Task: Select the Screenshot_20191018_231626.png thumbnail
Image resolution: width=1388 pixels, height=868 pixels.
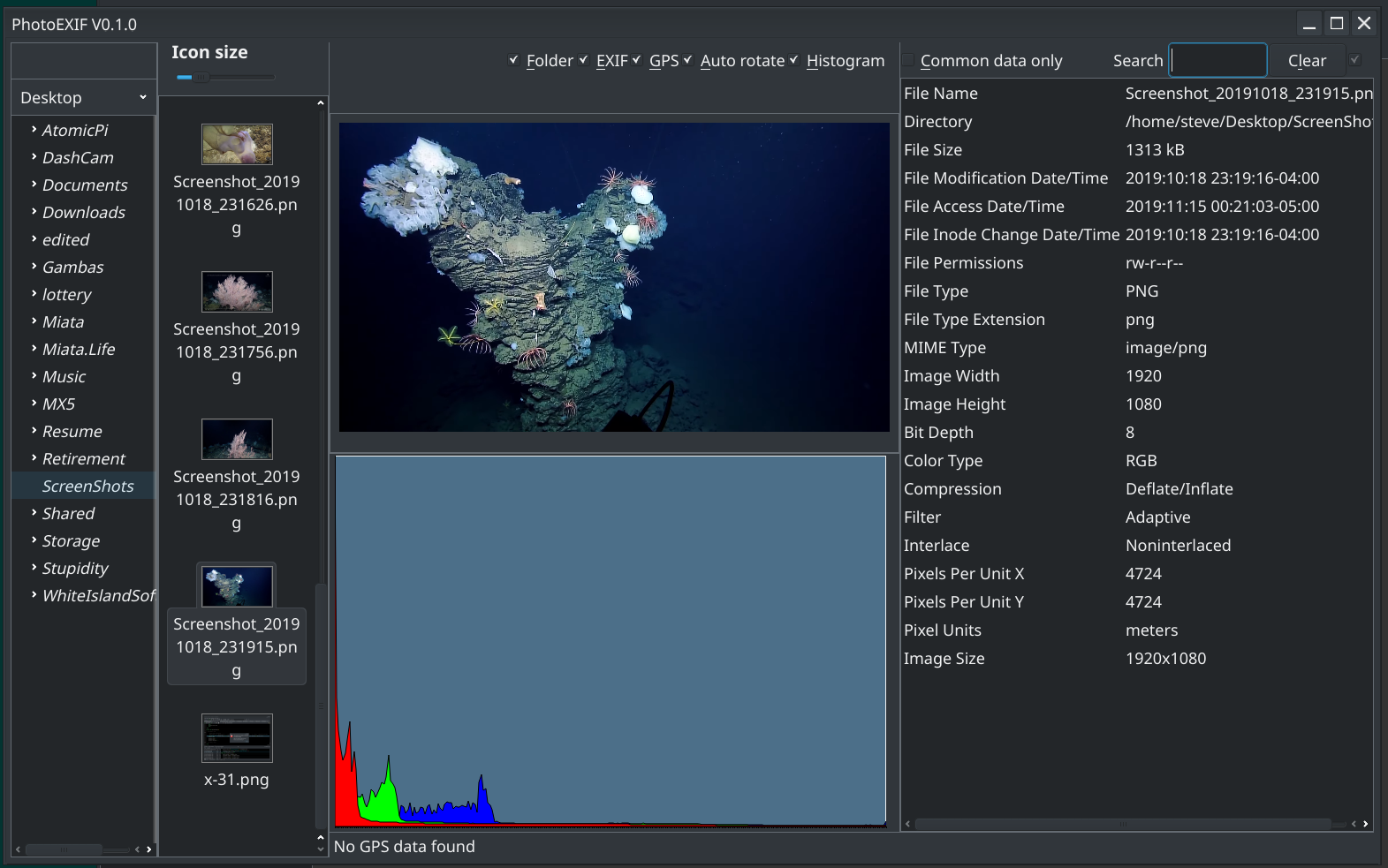Action: click(237, 144)
